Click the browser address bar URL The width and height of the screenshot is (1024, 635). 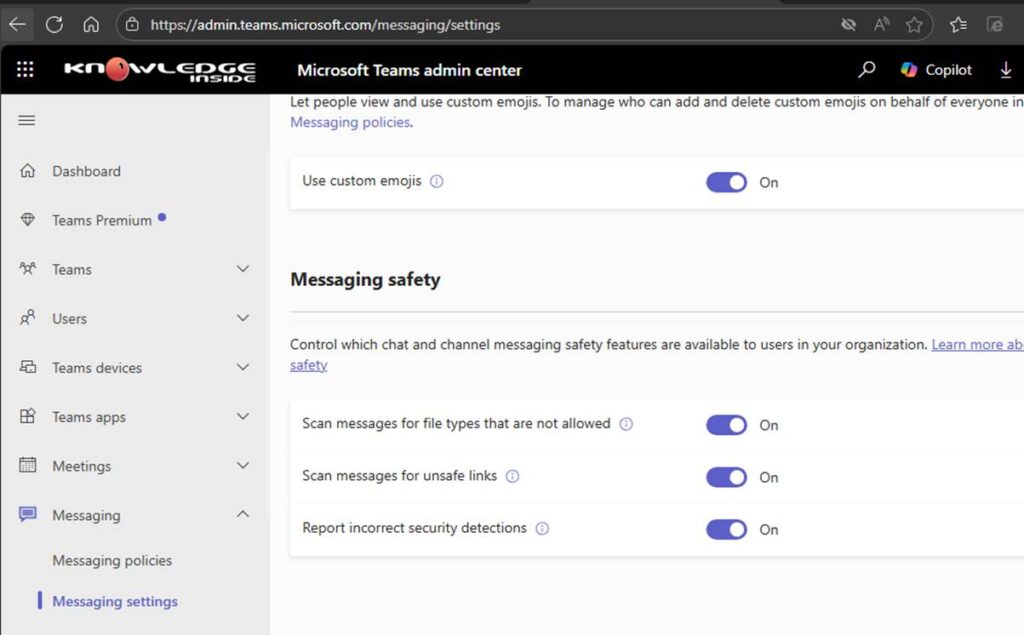325,24
